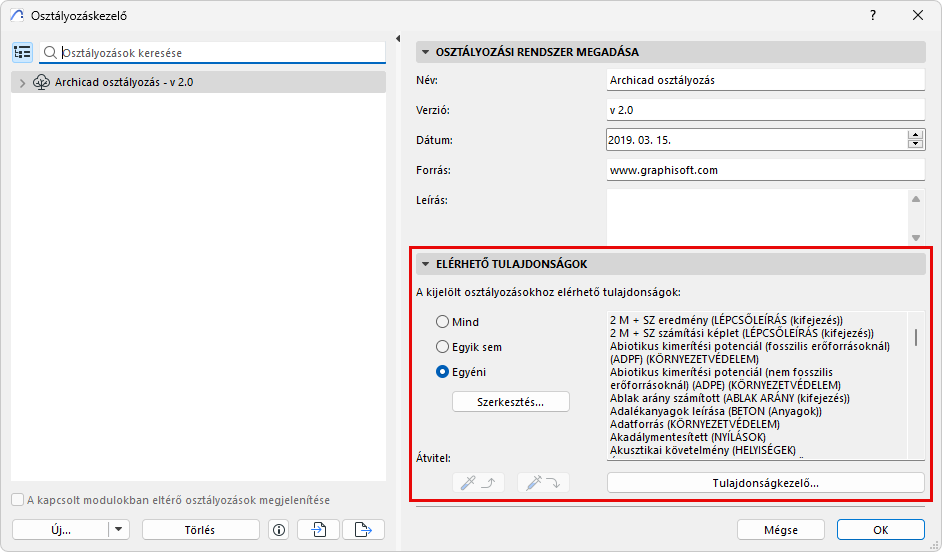942x552 pixels.
Task: Click '2 M + SZ számítási képlet' line
Action: tap(741, 333)
